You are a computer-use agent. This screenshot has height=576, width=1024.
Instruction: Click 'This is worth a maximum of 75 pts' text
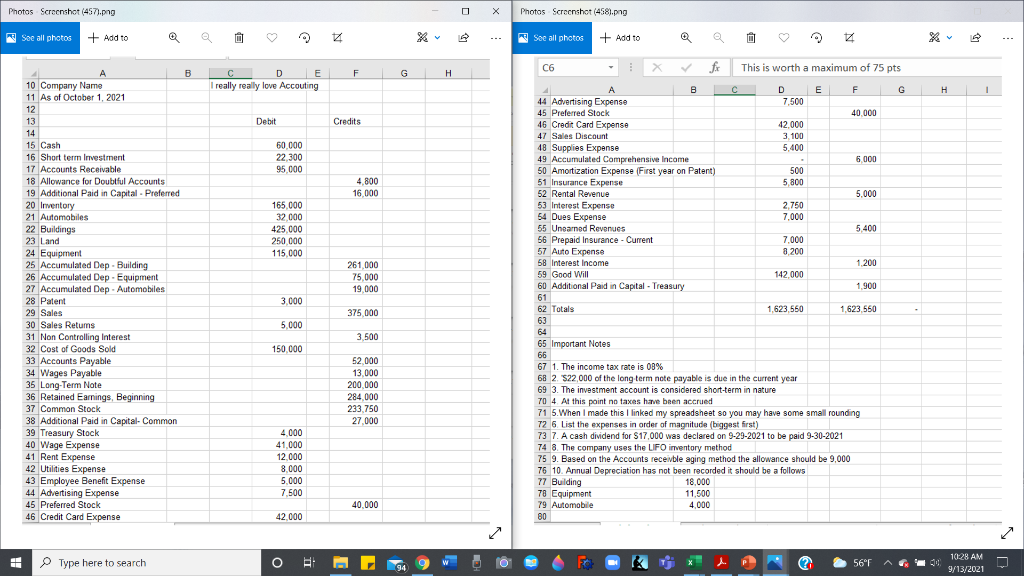(820, 67)
